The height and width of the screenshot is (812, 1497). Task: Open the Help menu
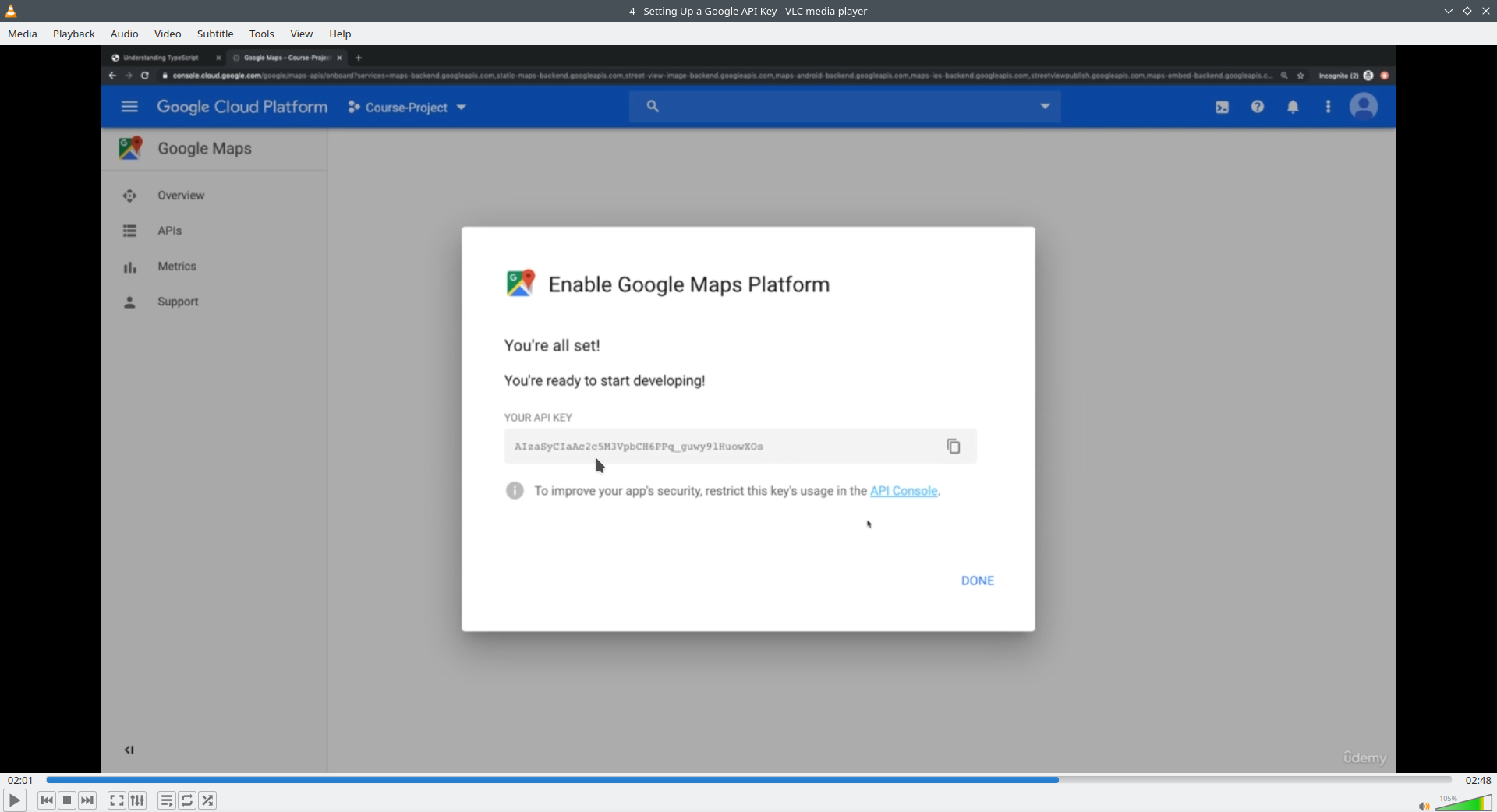[340, 34]
